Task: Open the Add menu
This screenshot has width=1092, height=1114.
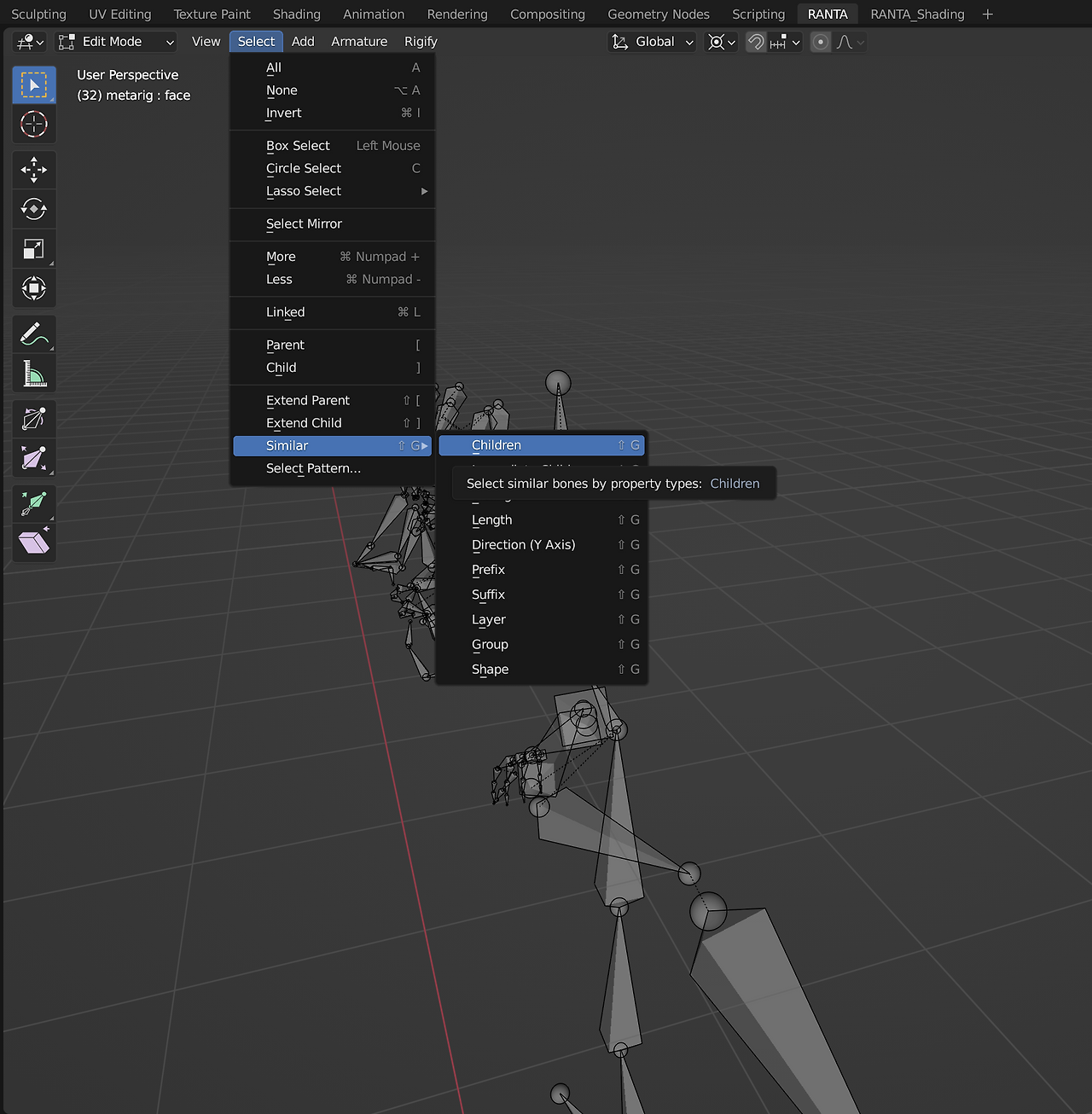Action: (x=303, y=42)
